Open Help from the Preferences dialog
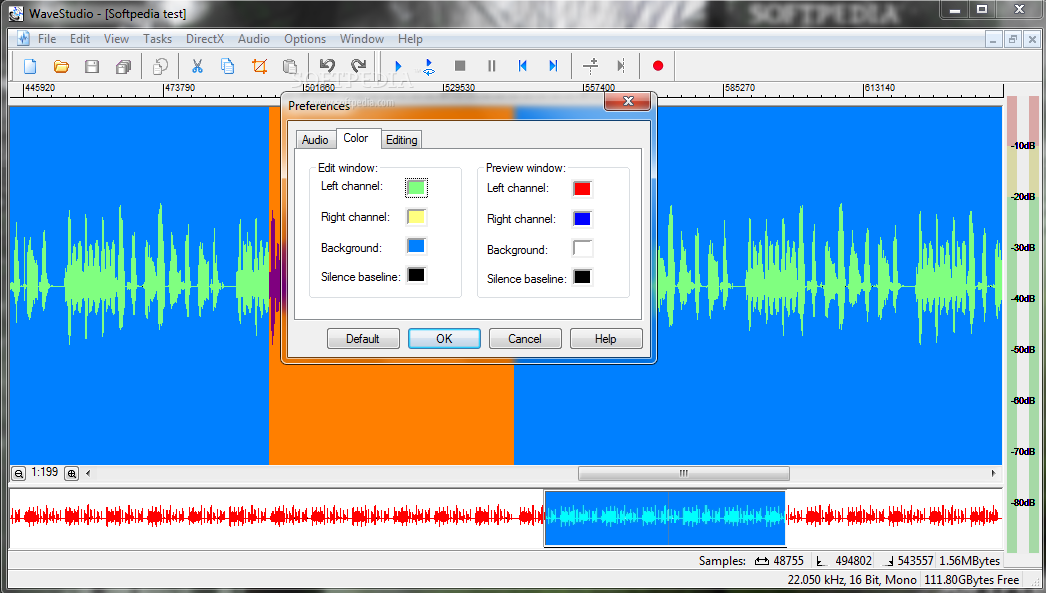The width and height of the screenshot is (1046, 593). tap(606, 339)
